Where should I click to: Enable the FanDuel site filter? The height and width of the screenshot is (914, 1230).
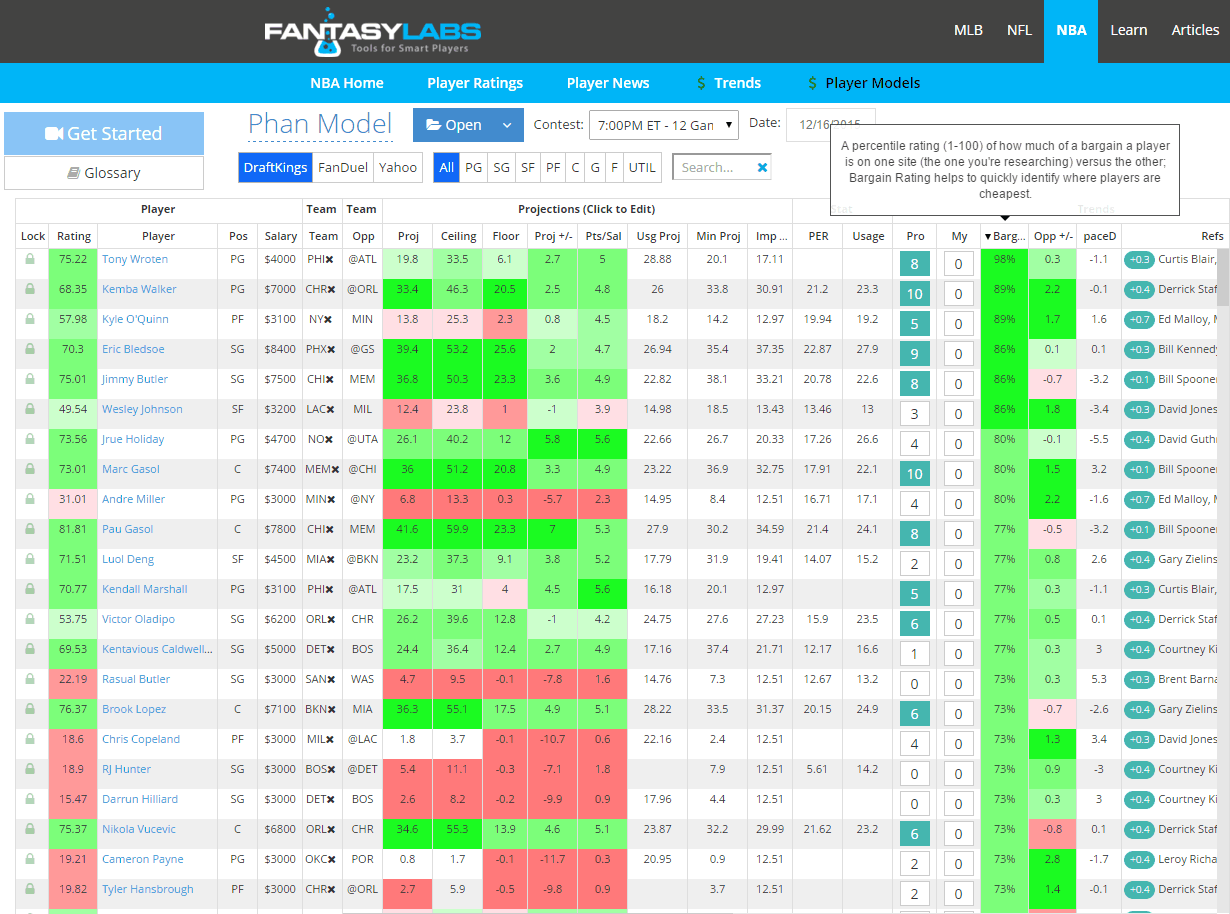tap(342, 167)
